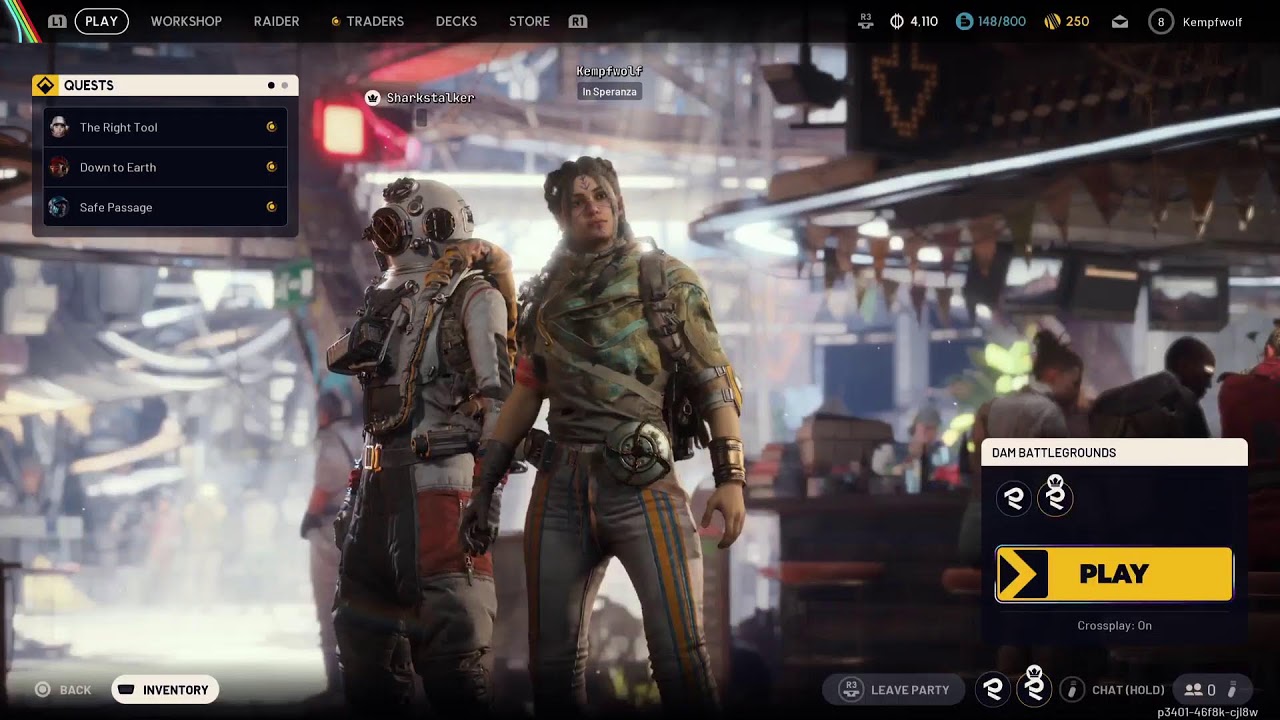Click the R1 next-tab icon
Viewport: 1280px width, 720px height.
tap(577, 21)
